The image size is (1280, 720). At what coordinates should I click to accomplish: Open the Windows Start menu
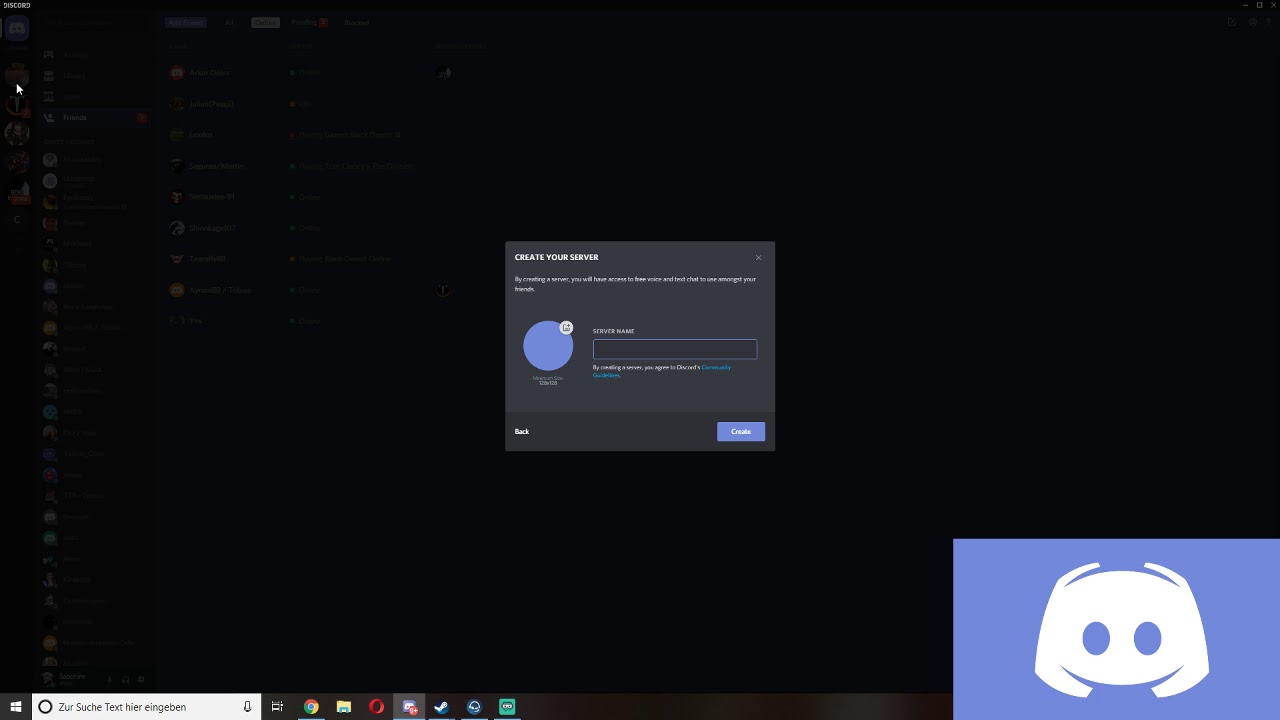[x=16, y=707]
